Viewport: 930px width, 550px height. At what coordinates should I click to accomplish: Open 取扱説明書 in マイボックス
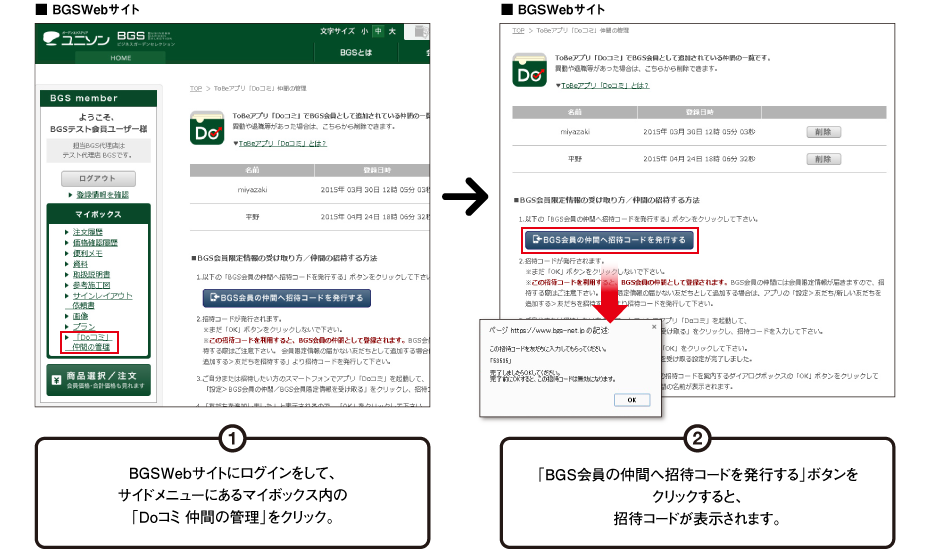(x=91, y=275)
